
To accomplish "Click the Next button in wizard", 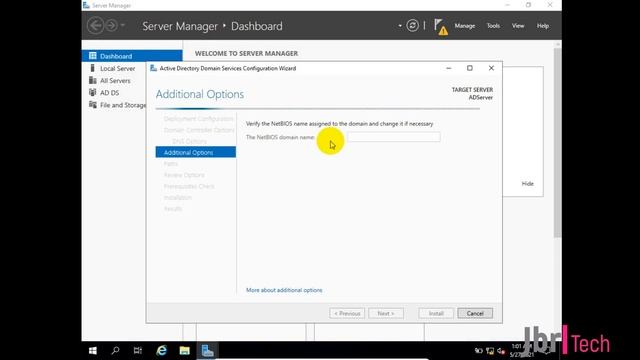I will [x=386, y=313].
